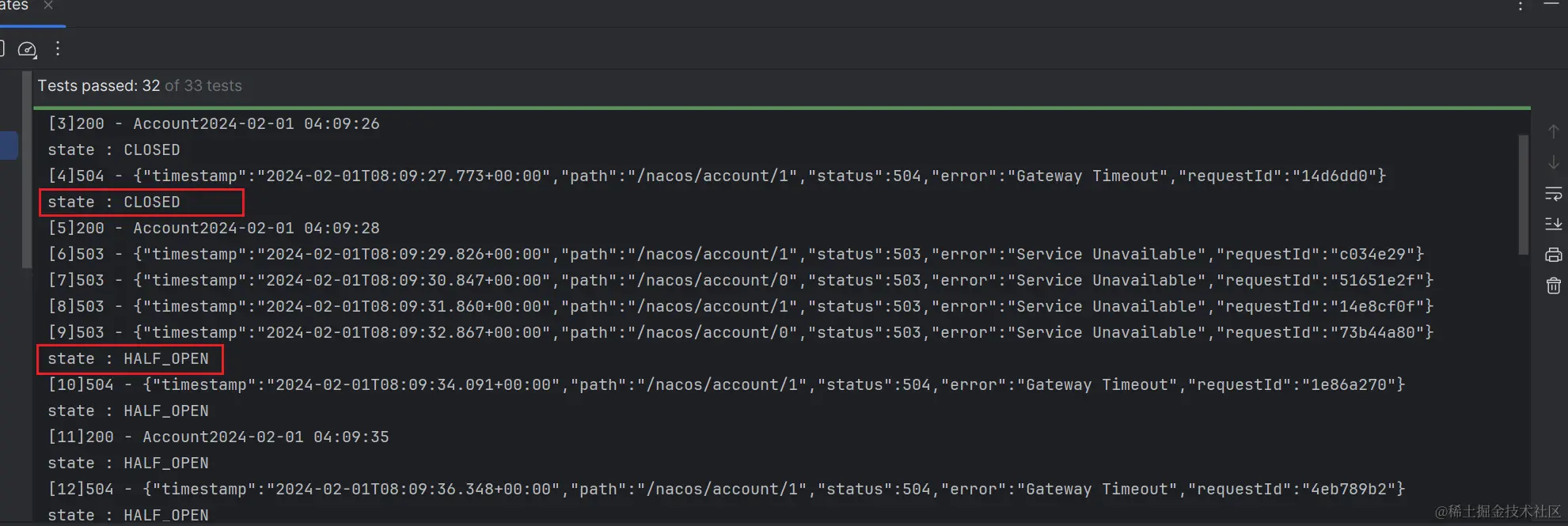This screenshot has height=526, width=1568.
Task: Click the print console output icon
Action: [1554, 255]
